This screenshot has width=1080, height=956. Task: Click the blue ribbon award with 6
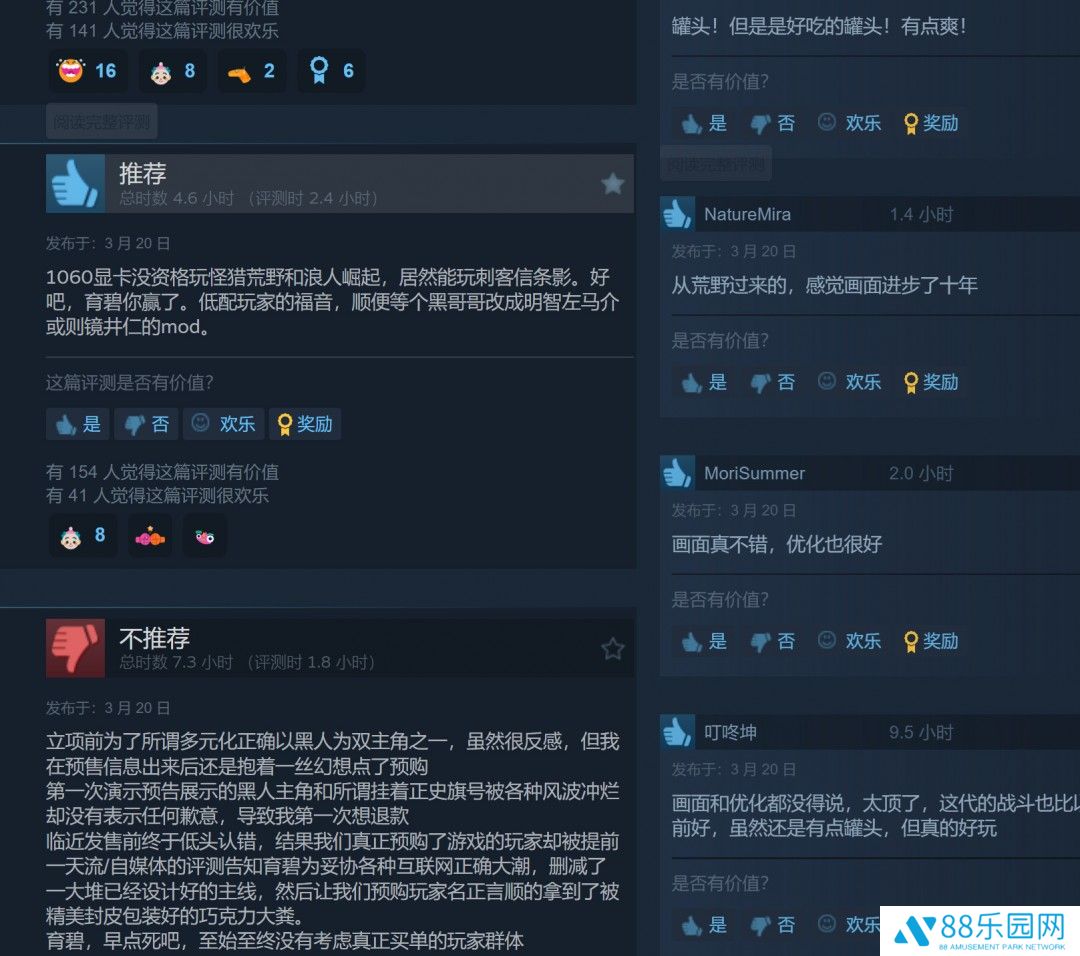pos(331,71)
